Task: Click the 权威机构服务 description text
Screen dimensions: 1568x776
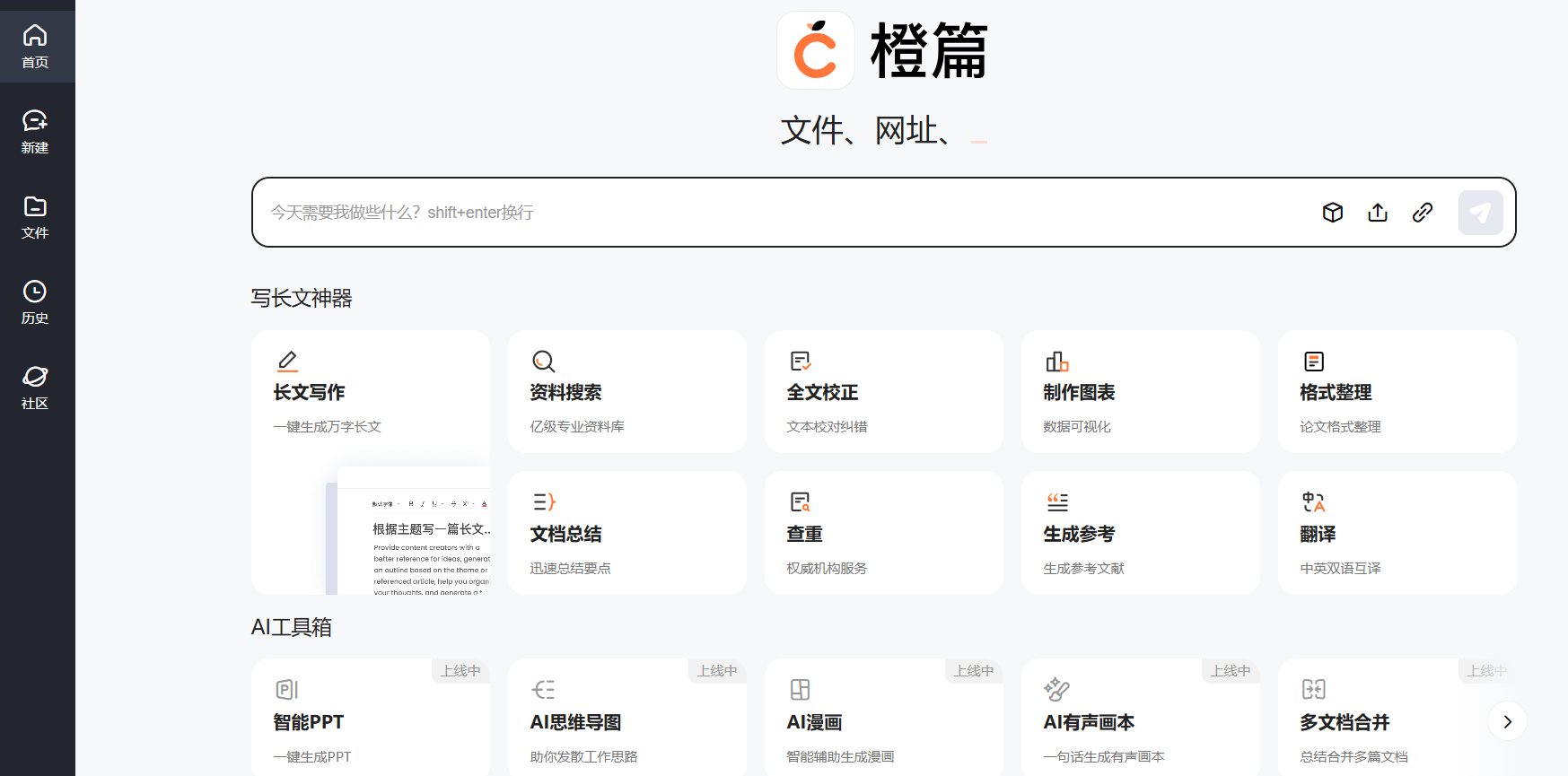Action: coord(827,569)
